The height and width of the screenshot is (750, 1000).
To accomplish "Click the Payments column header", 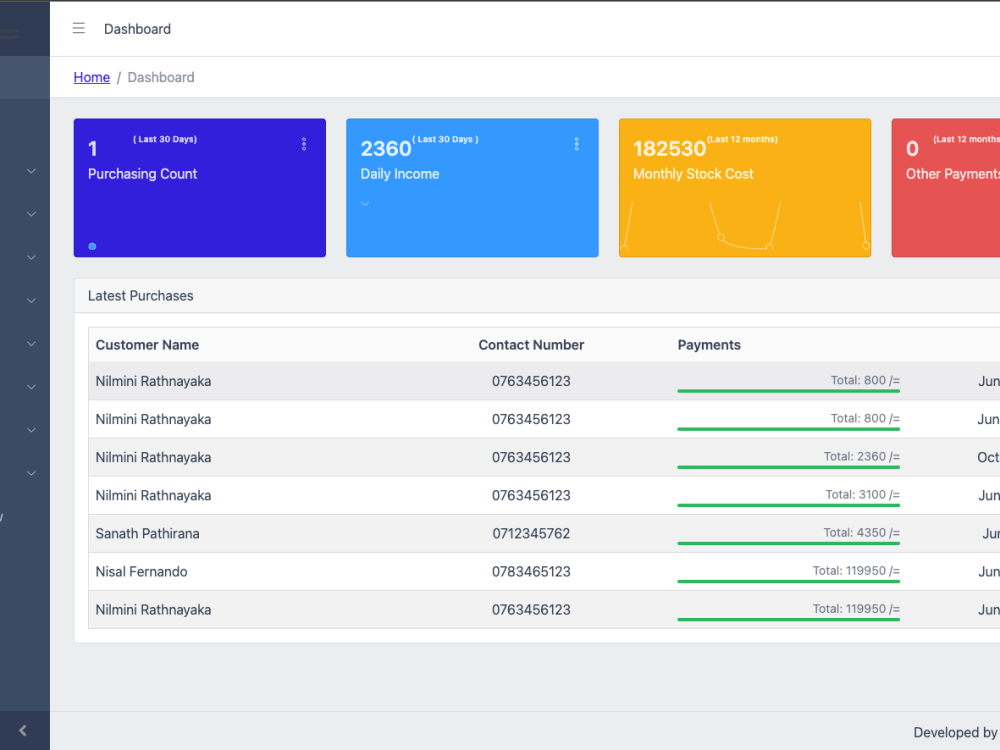I will pyautogui.click(x=709, y=345).
